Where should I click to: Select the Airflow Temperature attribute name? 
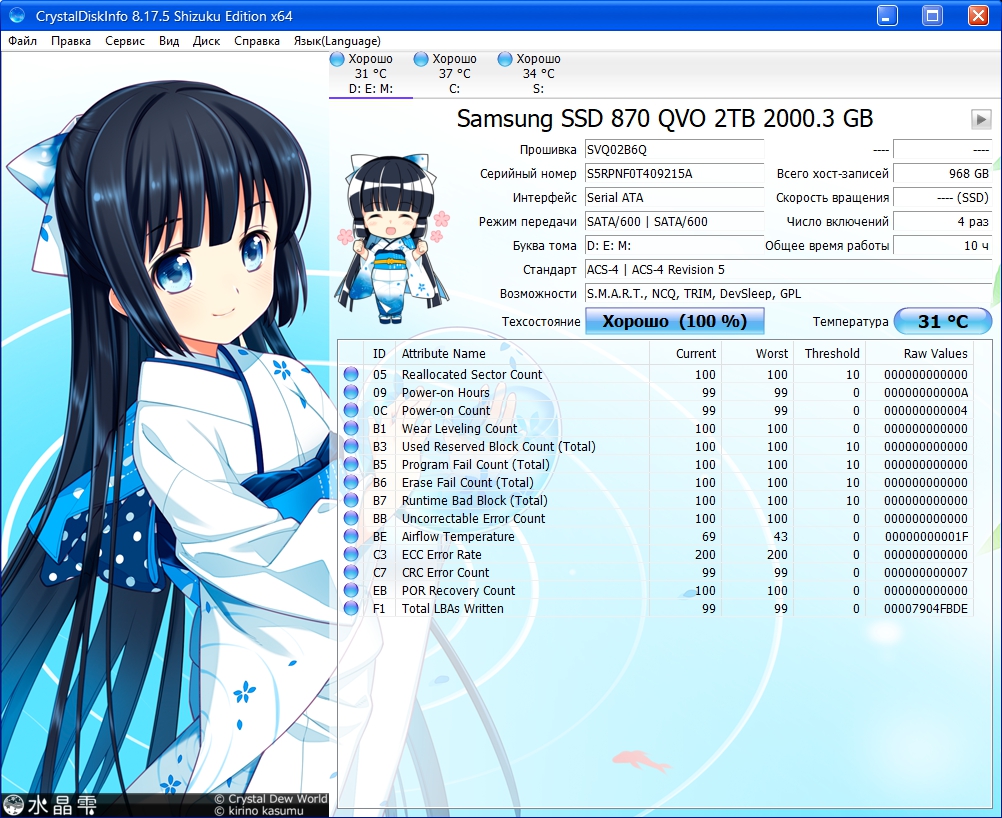click(x=458, y=536)
